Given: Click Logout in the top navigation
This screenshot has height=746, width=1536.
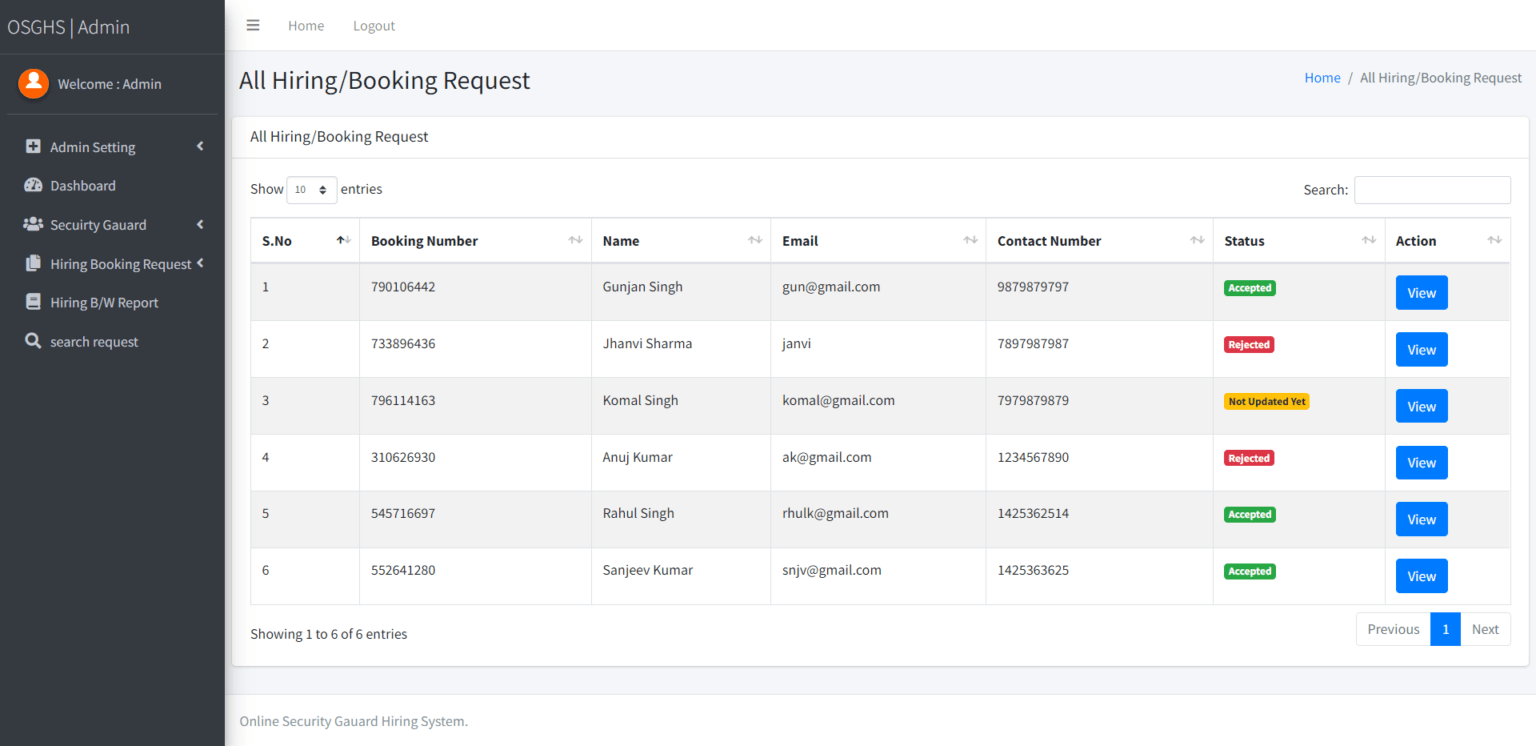Looking at the screenshot, I should click(373, 25).
